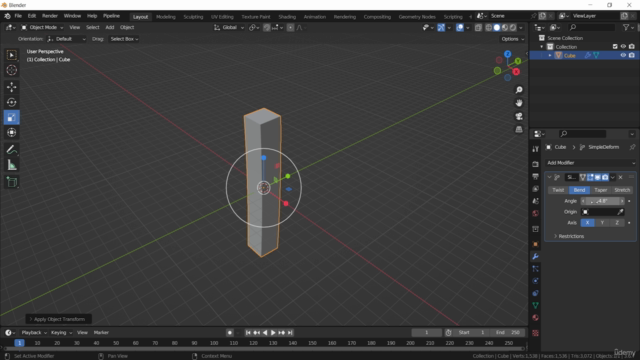This screenshot has height=360, width=640.
Task: Play the animation
Action: 273,333
